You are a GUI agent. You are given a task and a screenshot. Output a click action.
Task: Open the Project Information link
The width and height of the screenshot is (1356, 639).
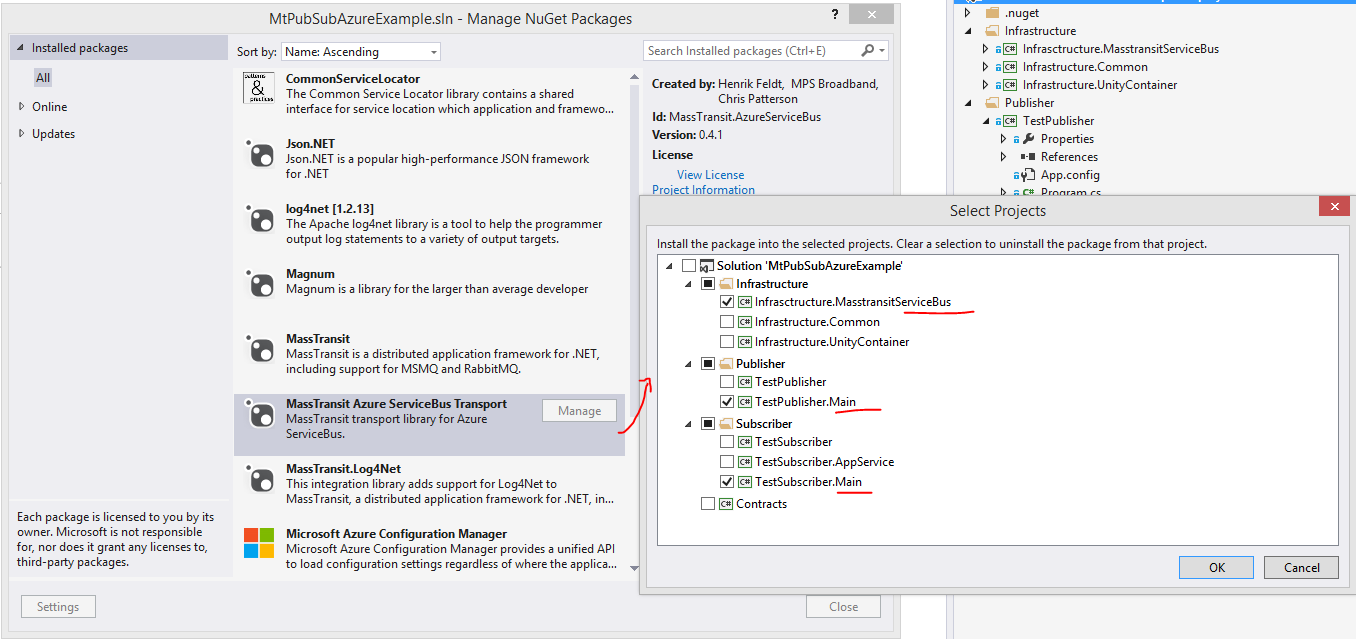pyautogui.click(x=703, y=190)
